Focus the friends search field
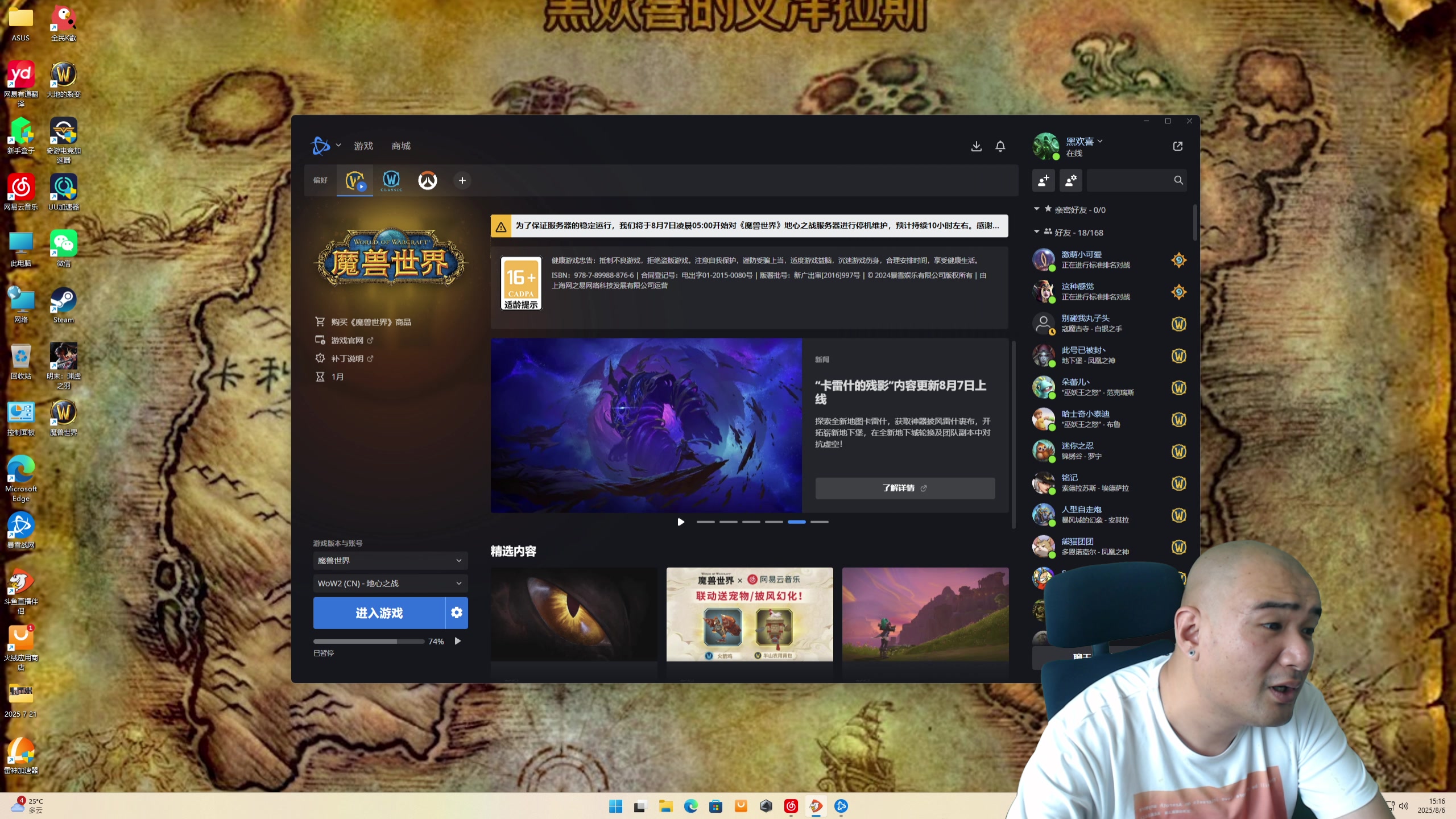This screenshot has height=819, width=1456. click(1136, 180)
